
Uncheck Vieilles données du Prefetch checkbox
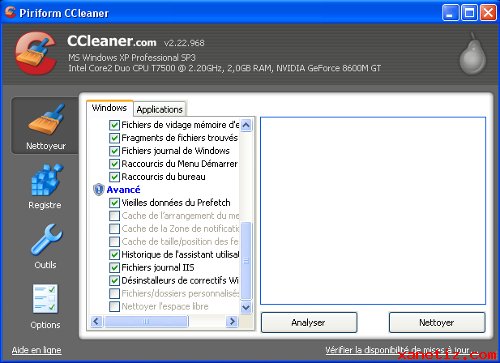114,203
